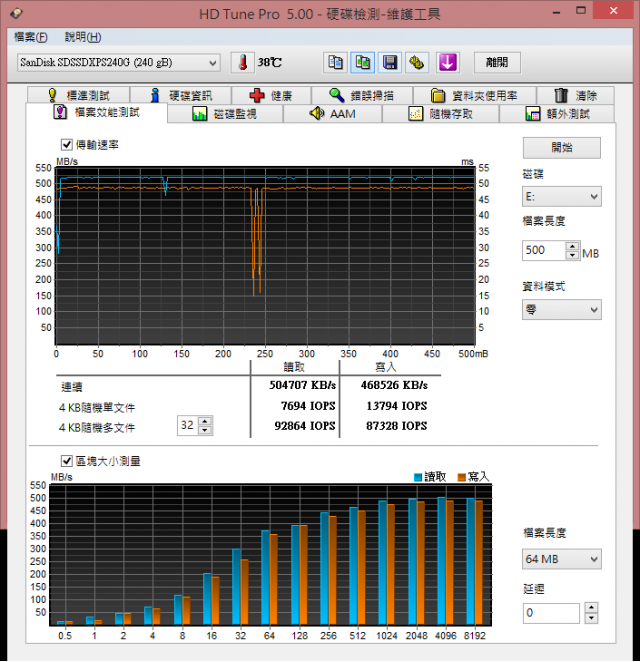Image resolution: width=640 pixels, height=662 pixels.
Task: Open the 64 MB file length dropdown
Action: click(x=561, y=559)
